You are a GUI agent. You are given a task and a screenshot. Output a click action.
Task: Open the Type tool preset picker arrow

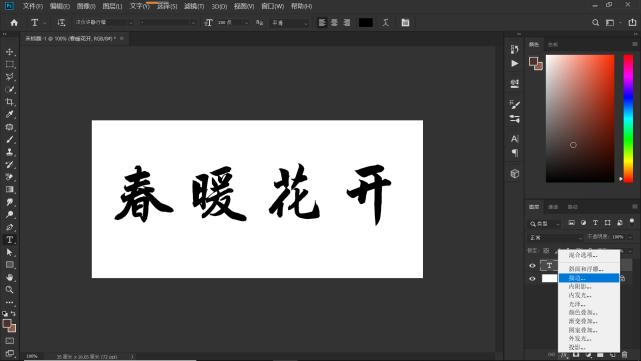click(44, 23)
